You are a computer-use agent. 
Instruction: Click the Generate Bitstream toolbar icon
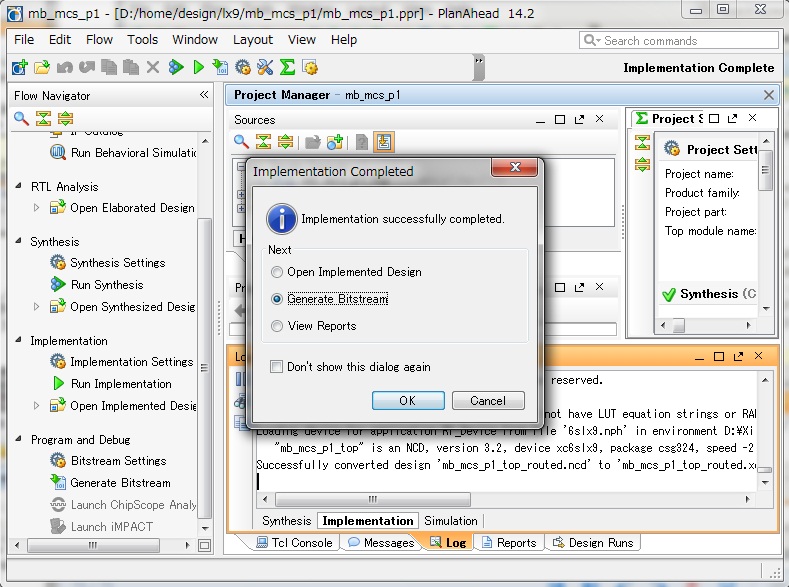[220, 67]
